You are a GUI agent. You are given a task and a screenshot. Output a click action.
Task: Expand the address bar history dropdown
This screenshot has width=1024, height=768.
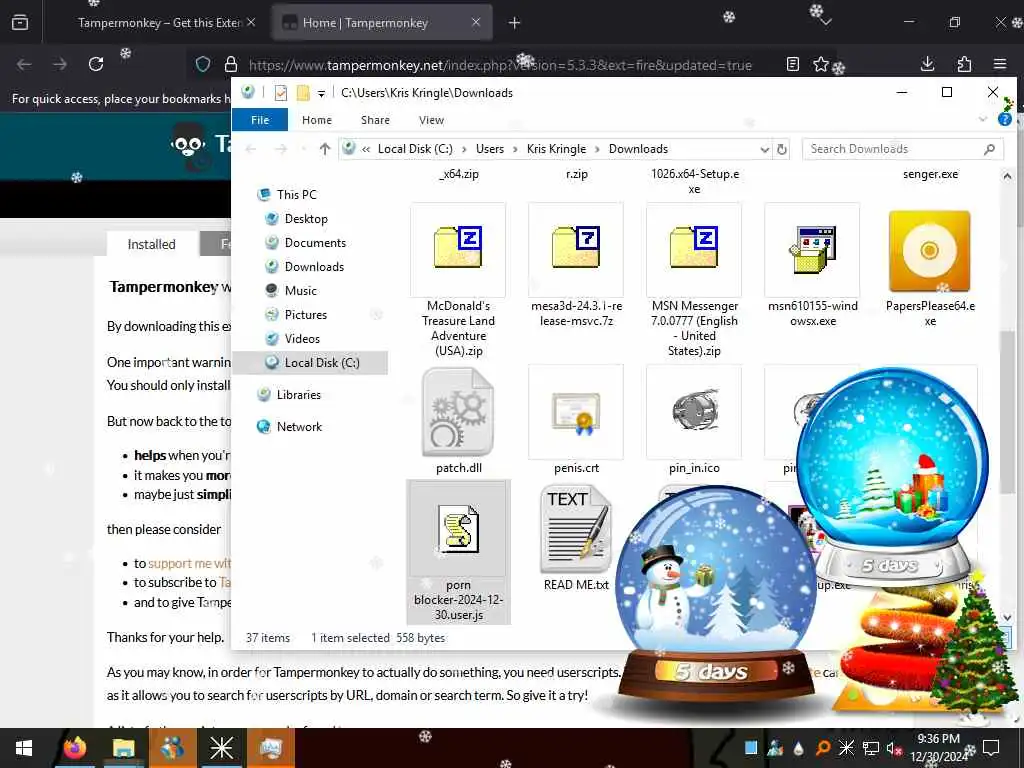764,150
